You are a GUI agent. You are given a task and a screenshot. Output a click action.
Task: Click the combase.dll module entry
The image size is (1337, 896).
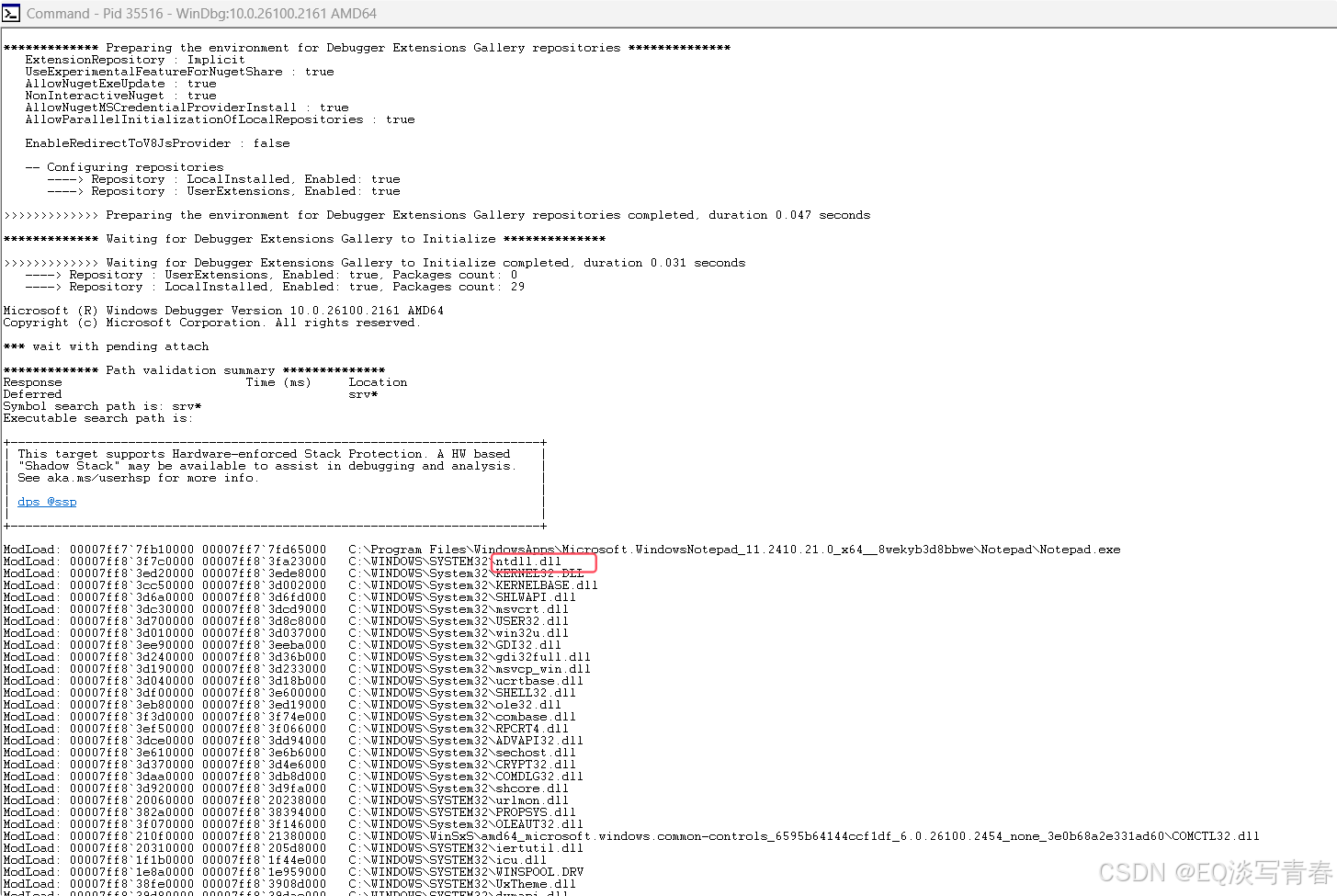pyautogui.click(x=289, y=717)
